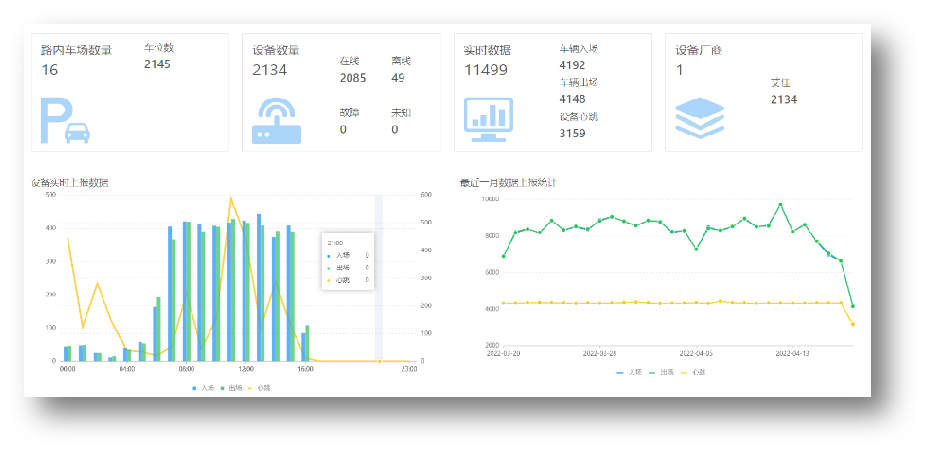Toggle 入场 legend in the 设备实时上报数据 chart

(x=205, y=387)
